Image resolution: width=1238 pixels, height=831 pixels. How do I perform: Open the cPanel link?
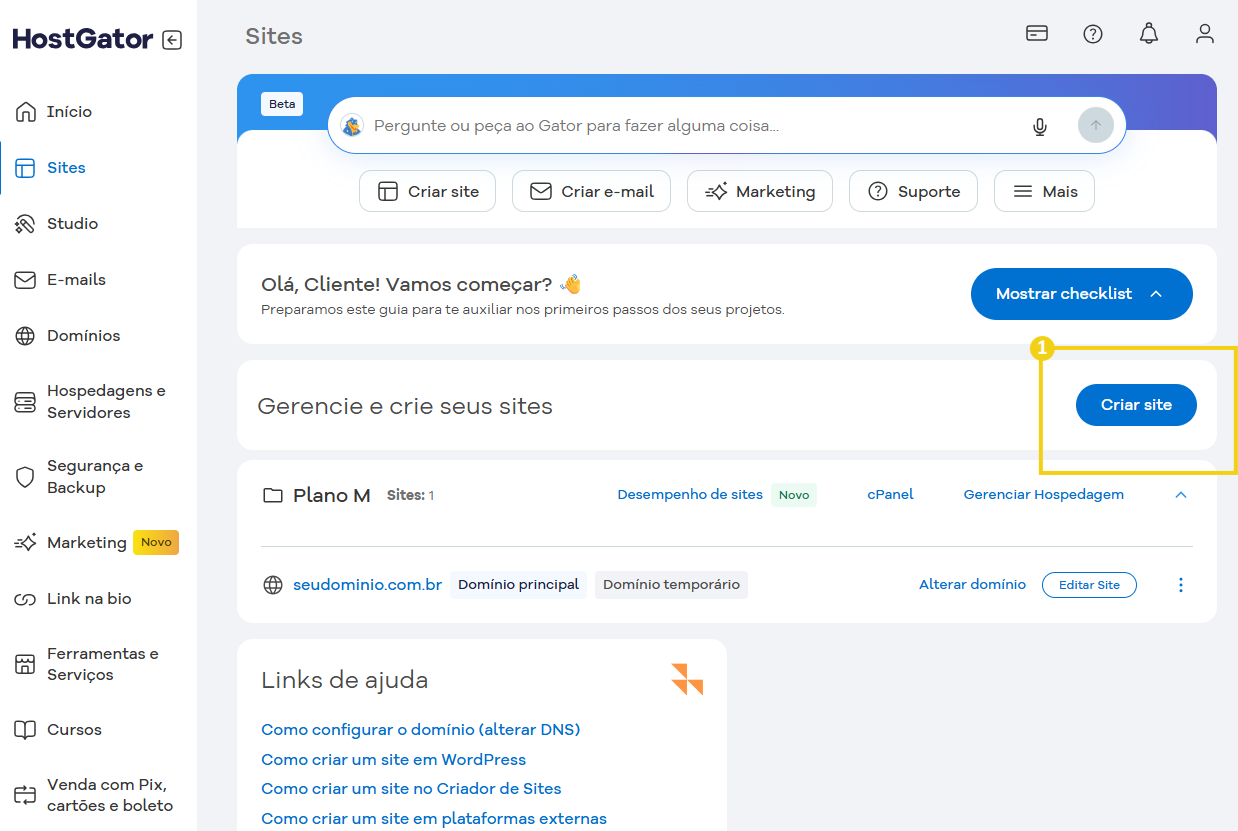[x=890, y=495]
